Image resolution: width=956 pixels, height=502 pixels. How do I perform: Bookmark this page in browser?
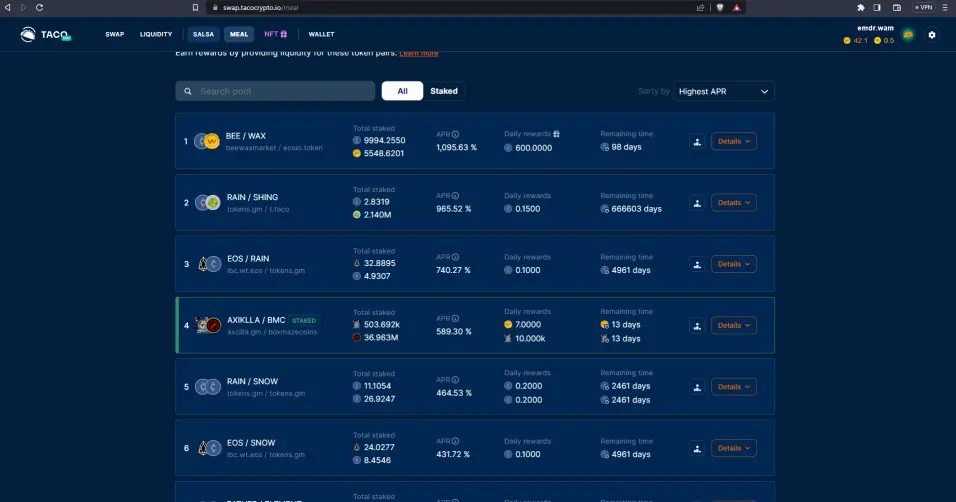pyautogui.click(x=195, y=7)
